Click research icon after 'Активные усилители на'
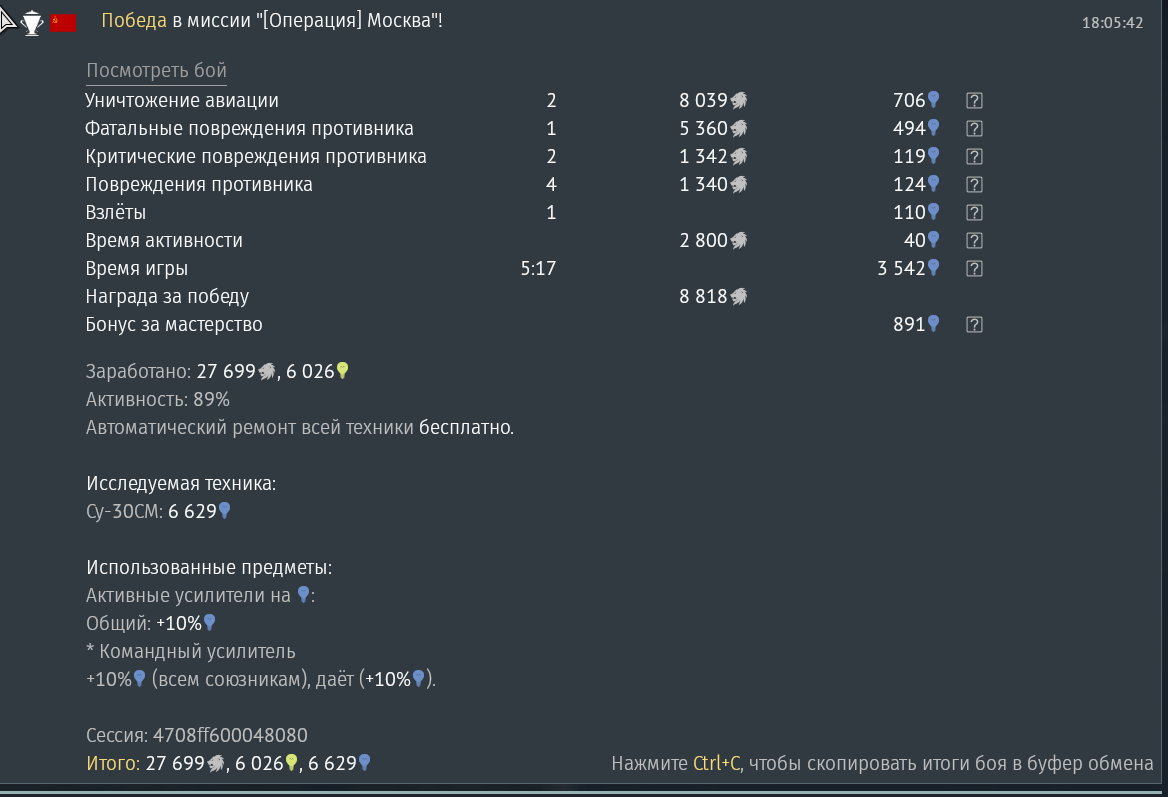This screenshot has height=797, width=1168. click(303, 594)
